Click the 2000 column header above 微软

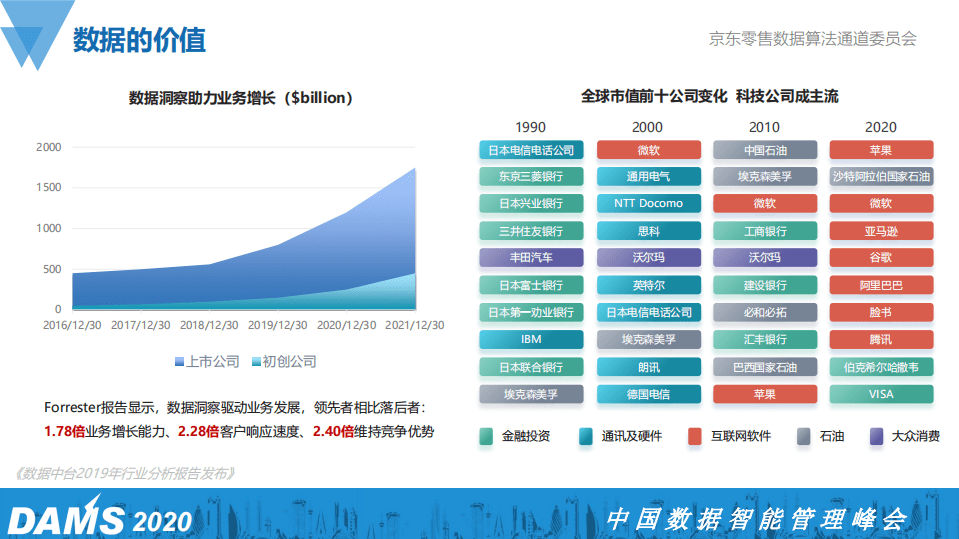(647, 127)
